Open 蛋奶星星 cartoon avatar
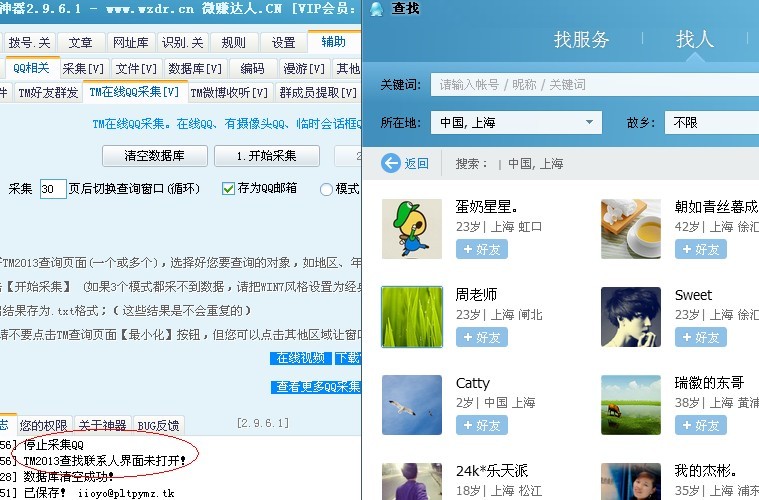 (x=412, y=228)
